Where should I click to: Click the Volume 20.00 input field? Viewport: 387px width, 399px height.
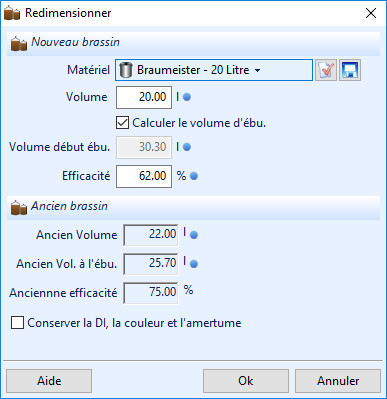pos(144,97)
